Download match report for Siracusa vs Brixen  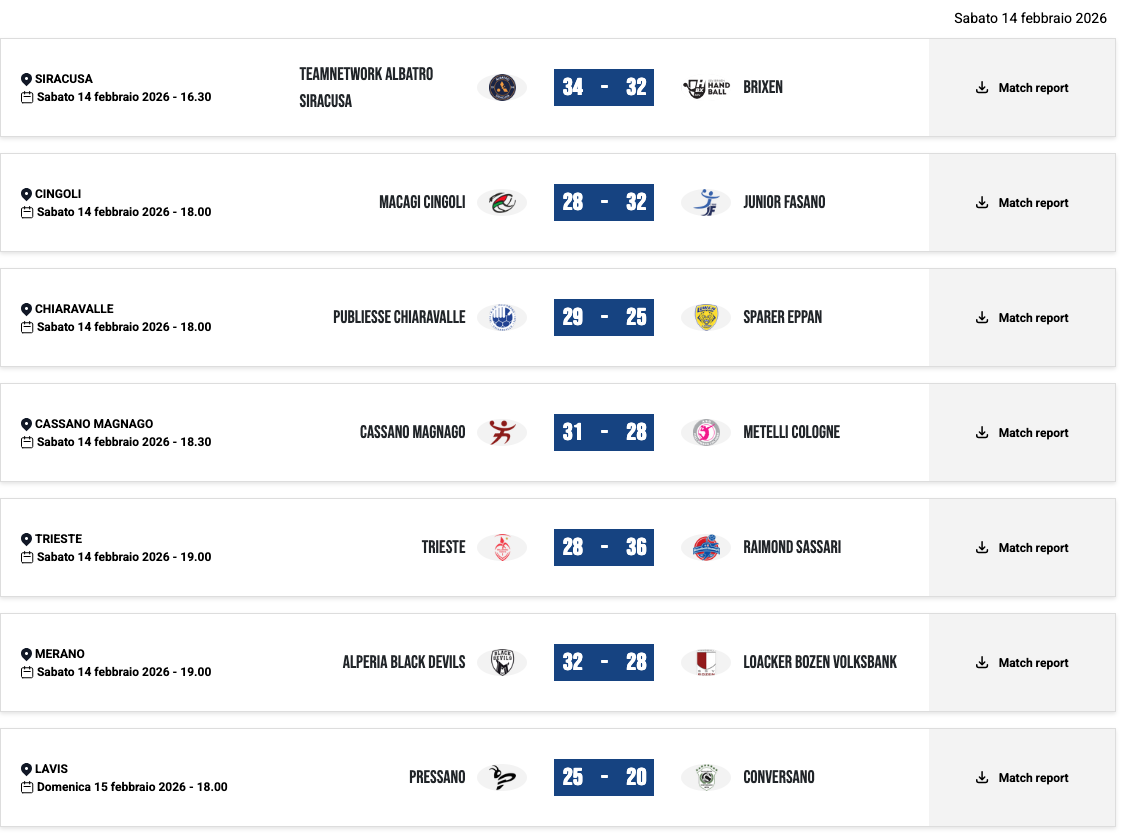point(1022,88)
